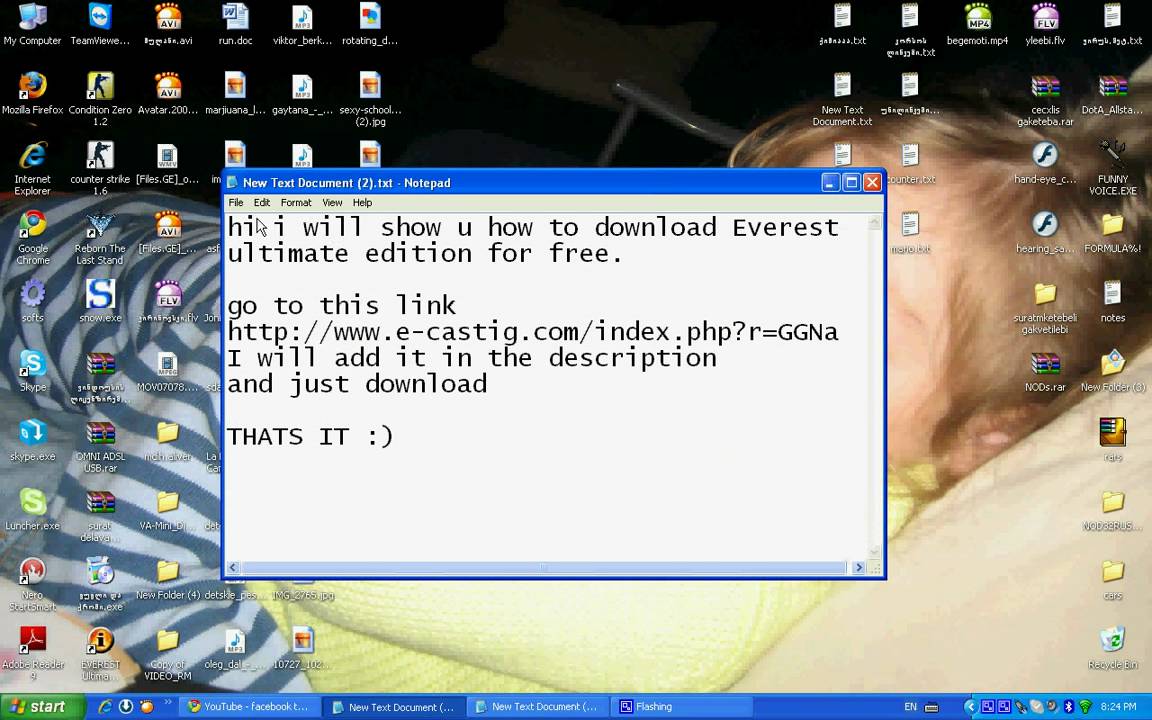1152x720 pixels.
Task: Click Notepad horizontal scrollbar right arrow
Action: click(858, 568)
